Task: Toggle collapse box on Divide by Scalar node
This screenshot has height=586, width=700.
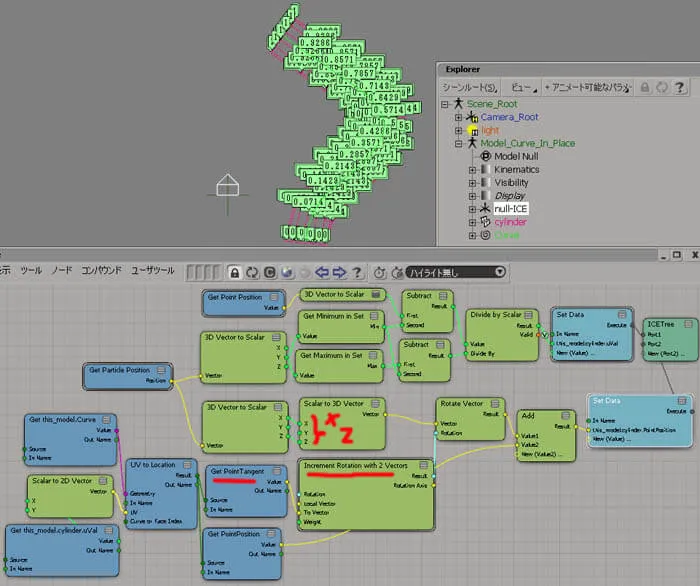Action: pyautogui.click(x=528, y=315)
